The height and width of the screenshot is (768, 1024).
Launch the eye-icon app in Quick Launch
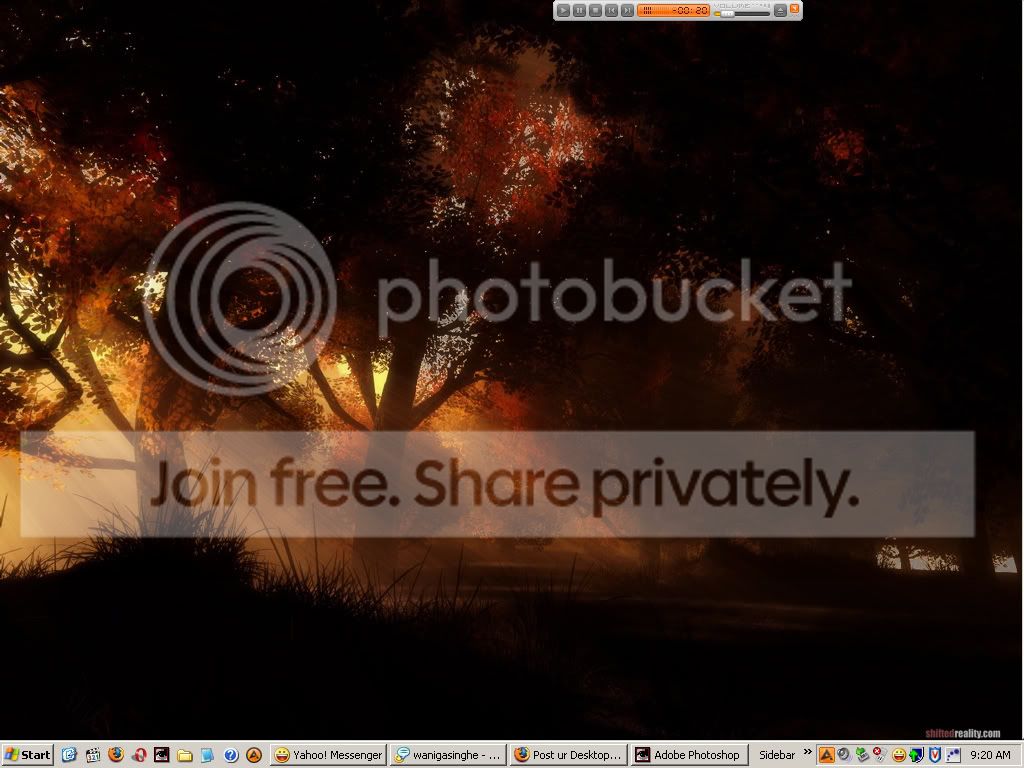(x=161, y=755)
